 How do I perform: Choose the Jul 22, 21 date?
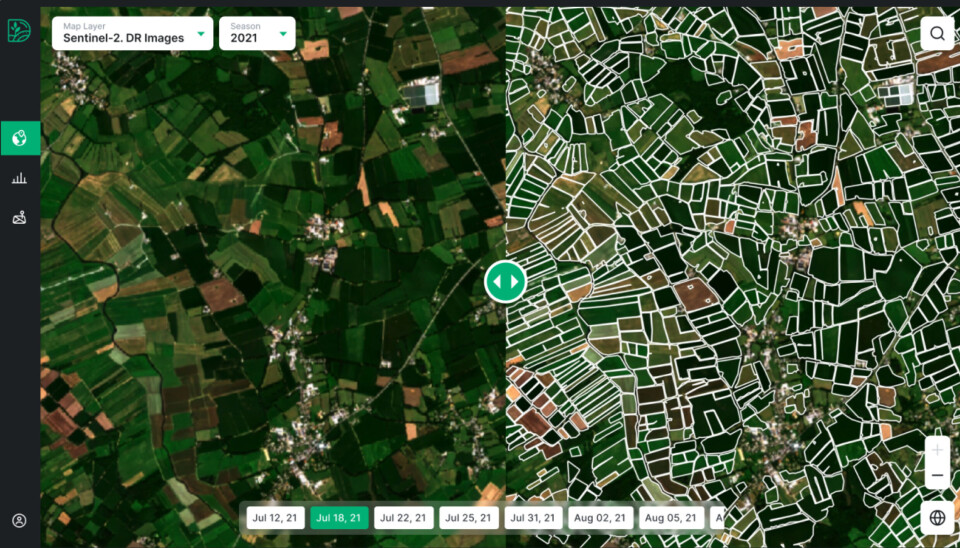coord(403,518)
